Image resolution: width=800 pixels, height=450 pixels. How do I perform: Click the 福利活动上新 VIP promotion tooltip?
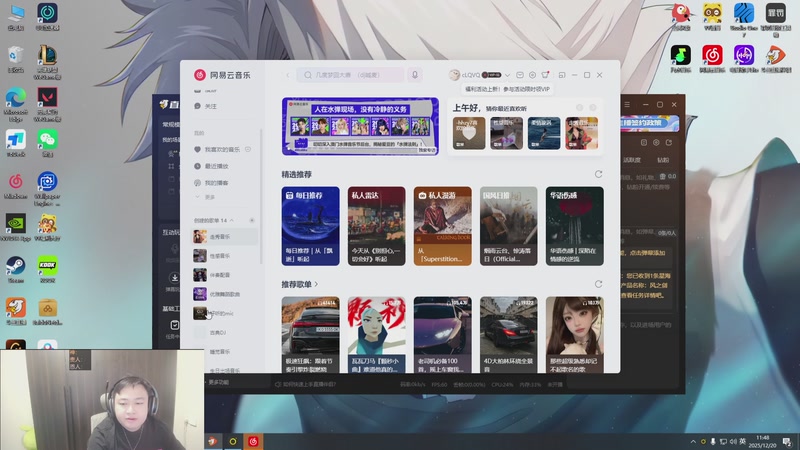pos(508,89)
